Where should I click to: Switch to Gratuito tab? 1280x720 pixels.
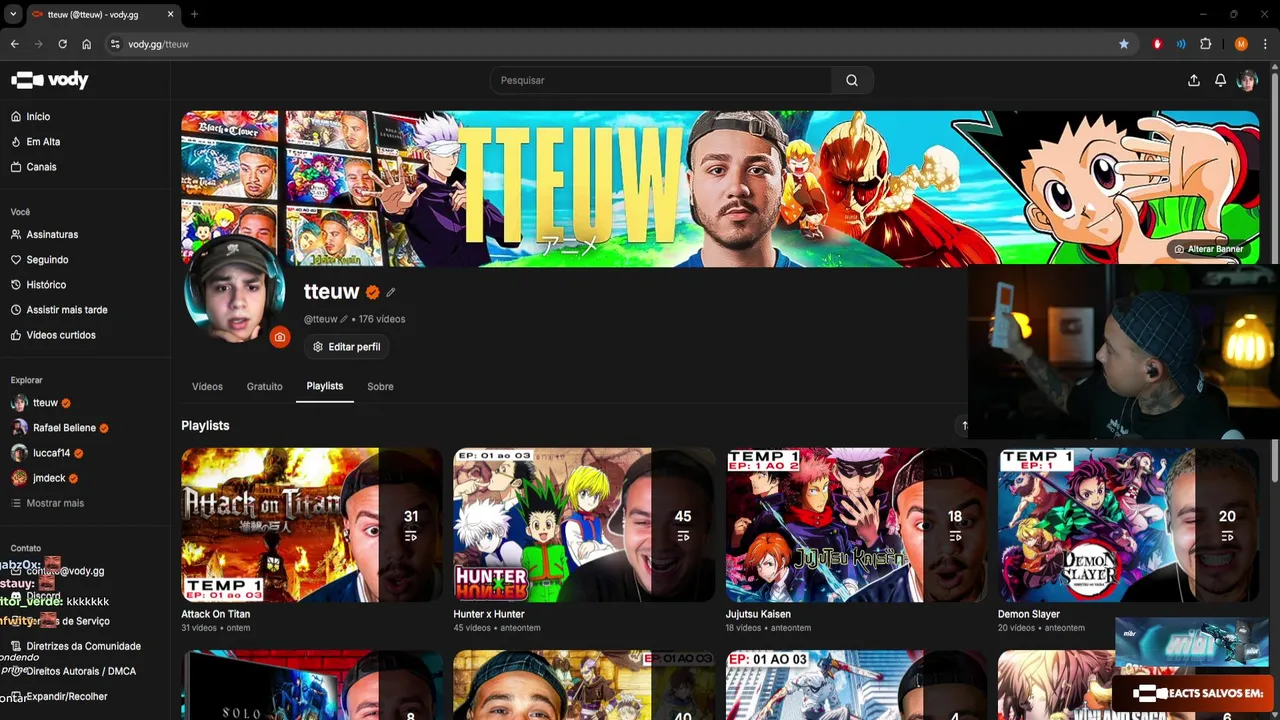coord(264,386)
